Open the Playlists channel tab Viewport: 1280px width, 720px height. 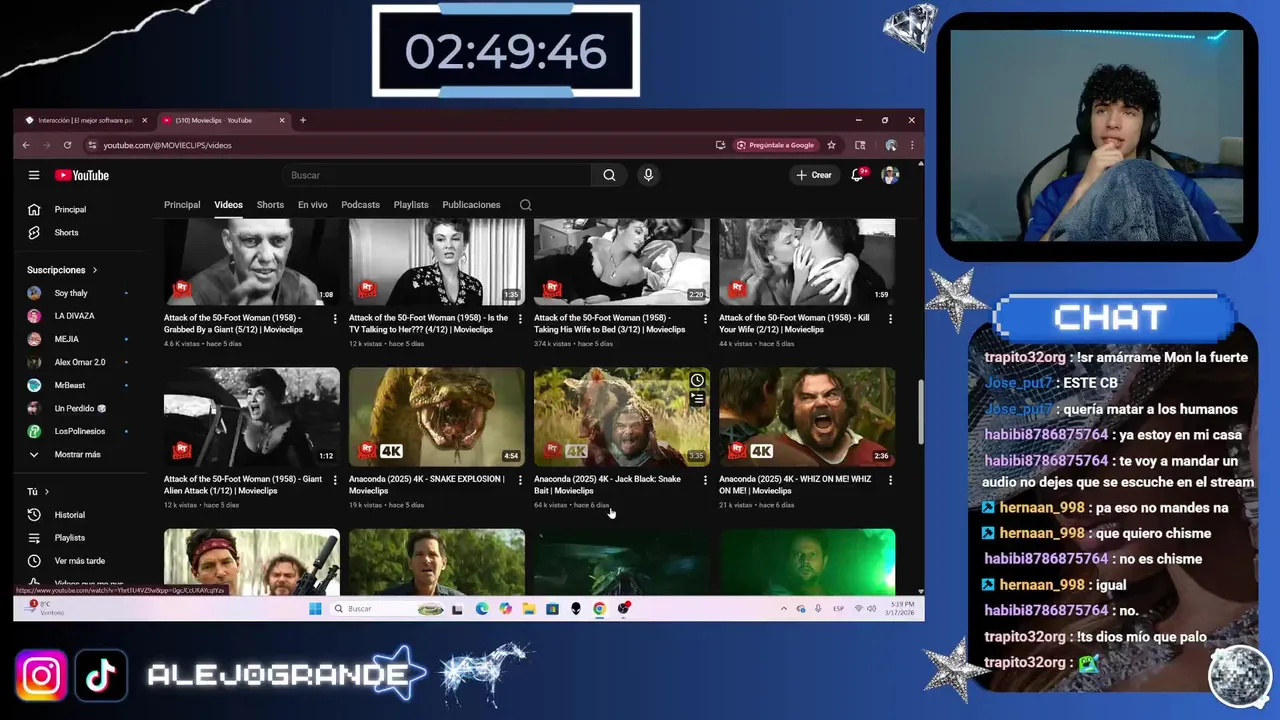coord(411,205)
